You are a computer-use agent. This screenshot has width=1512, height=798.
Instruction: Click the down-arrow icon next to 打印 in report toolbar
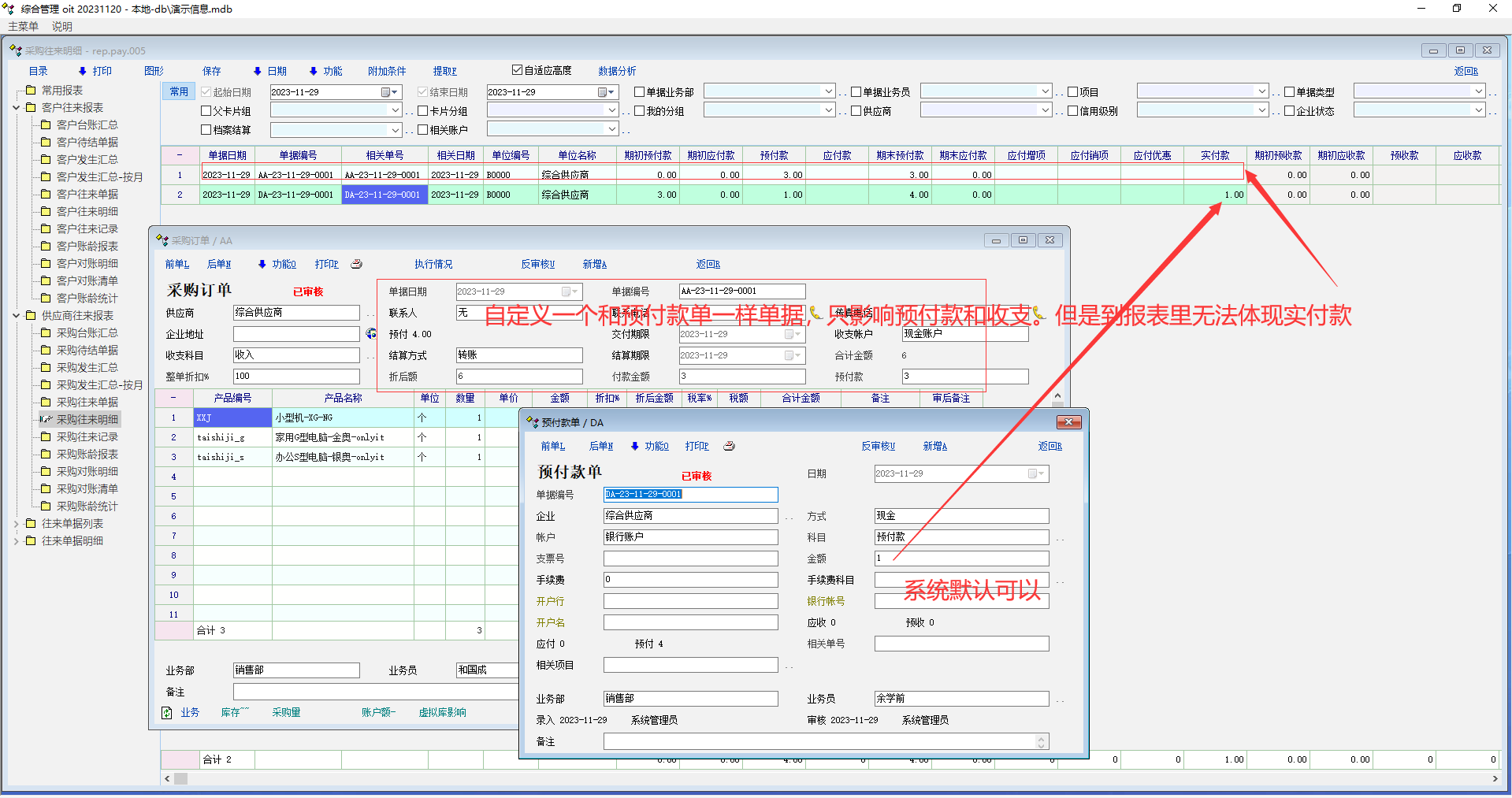click(82, 71)
